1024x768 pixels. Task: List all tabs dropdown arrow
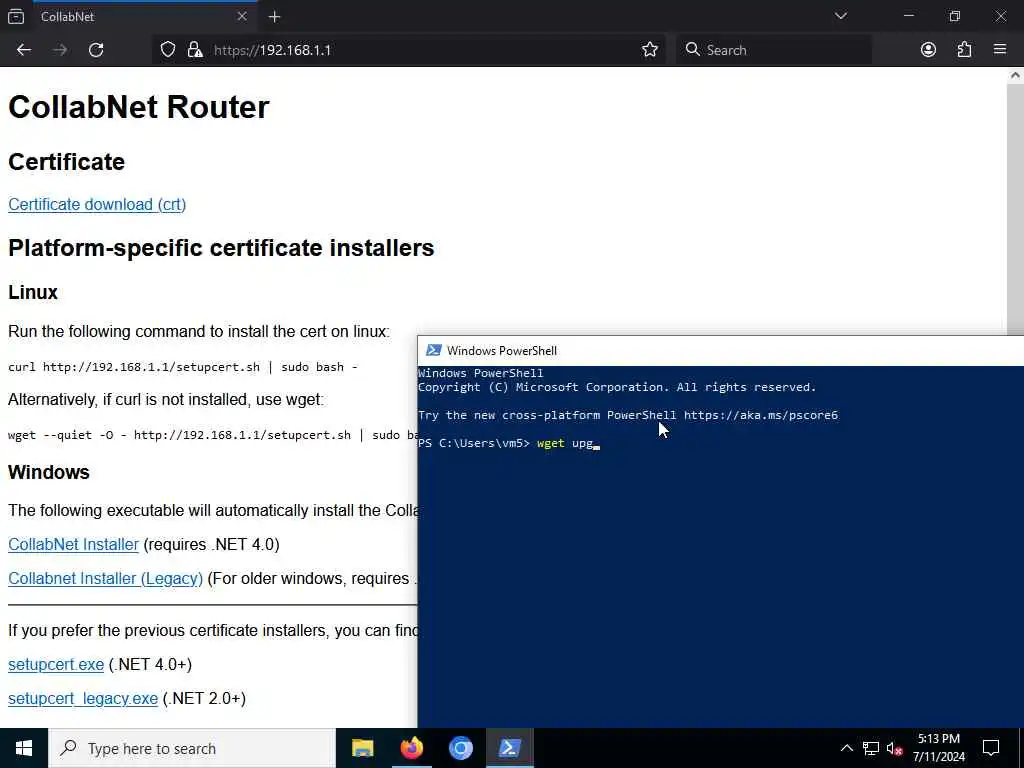pyautogui.click(x=840, y=16)
